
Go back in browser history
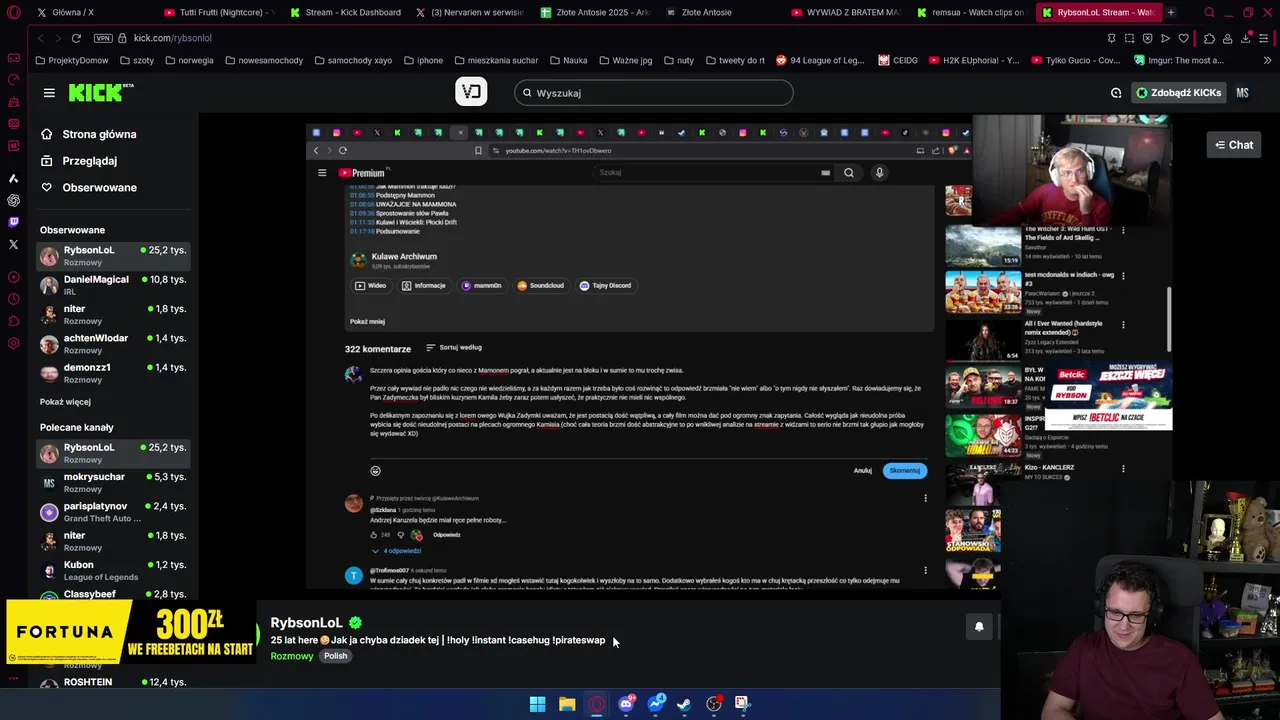tap(40, 38)
